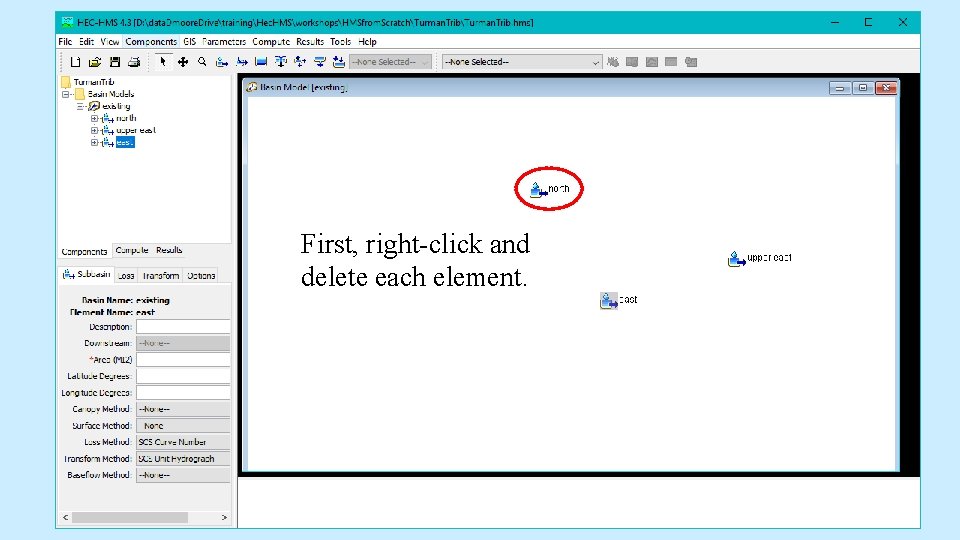
Task: Select the Diversion creation tool
Action: point(300,62)
